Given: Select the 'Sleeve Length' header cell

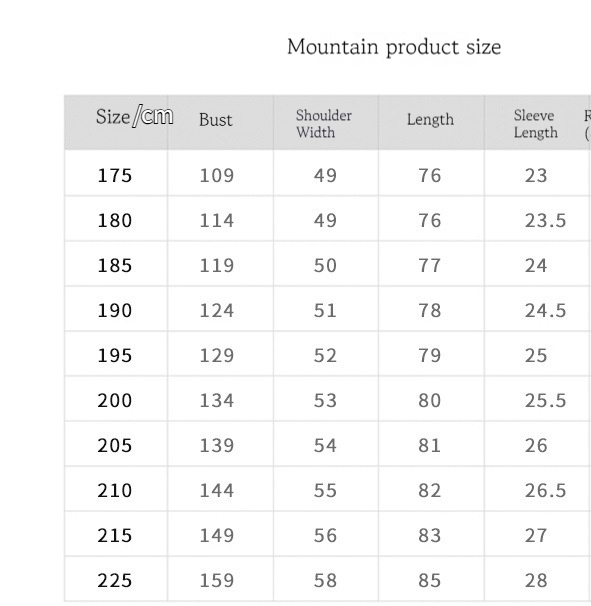Looking at the screenshot, I should coord(535,124).
